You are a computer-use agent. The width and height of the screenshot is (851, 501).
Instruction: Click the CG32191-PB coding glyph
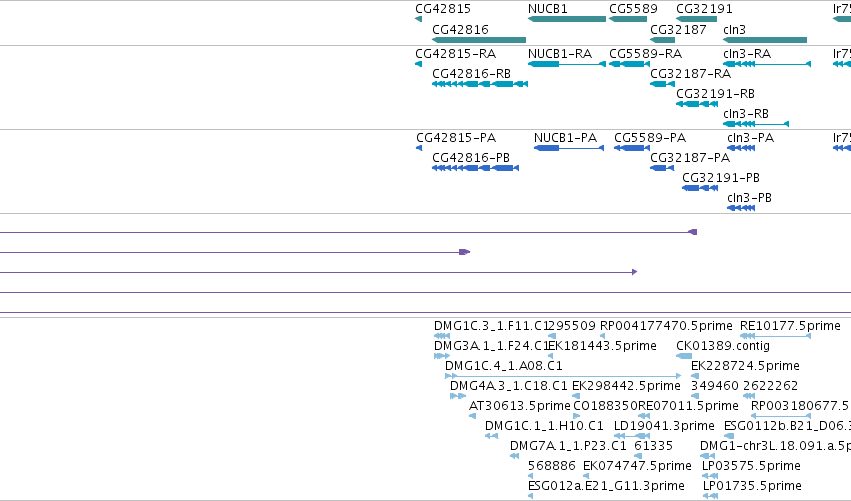(x=700, y=188)
